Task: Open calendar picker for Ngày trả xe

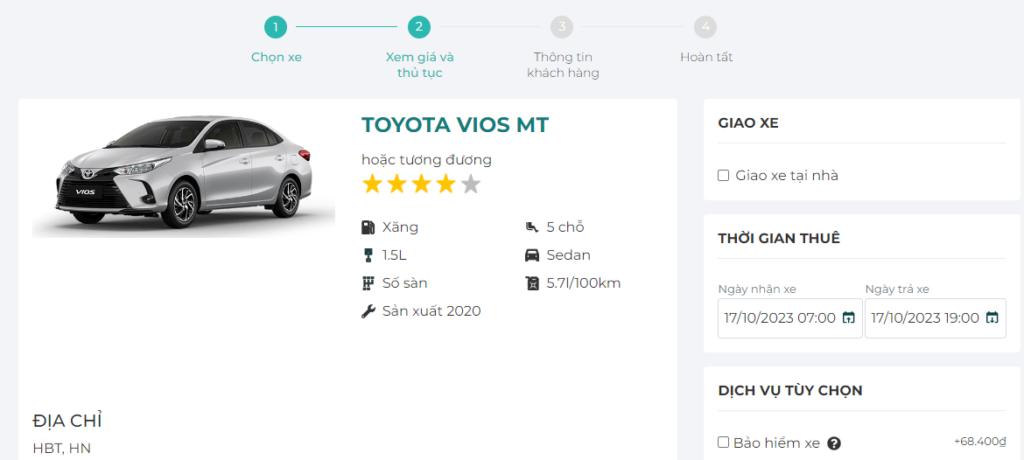Action: click(x=992, y=318)
